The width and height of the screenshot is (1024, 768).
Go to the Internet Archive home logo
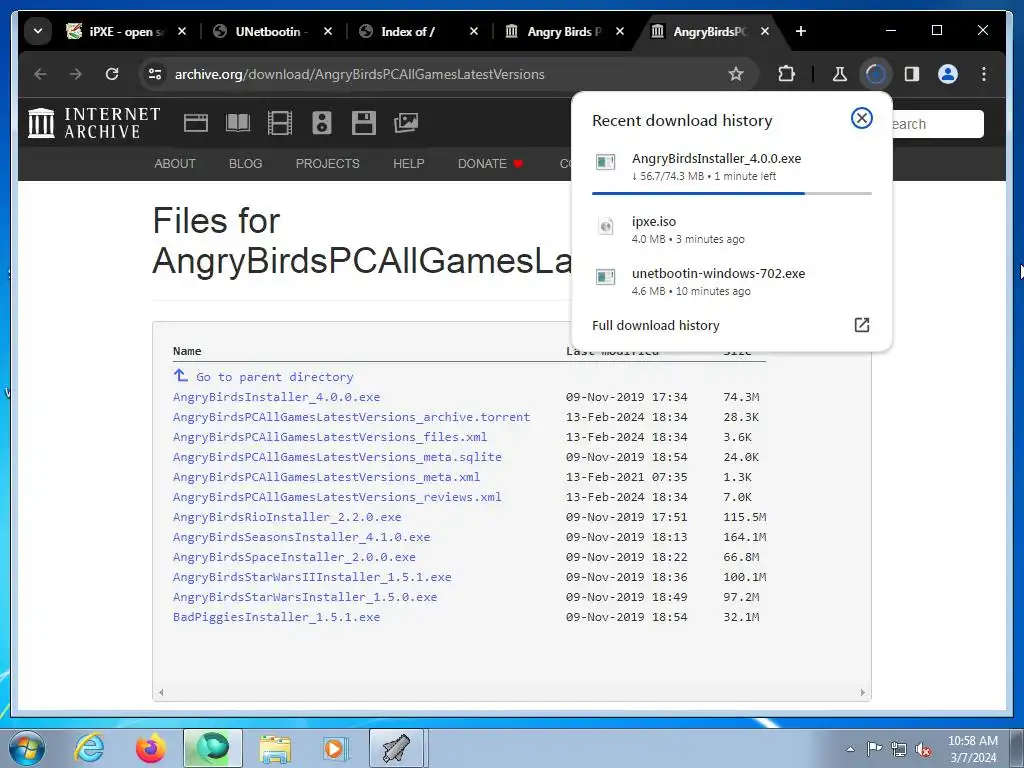pos(95,123)
